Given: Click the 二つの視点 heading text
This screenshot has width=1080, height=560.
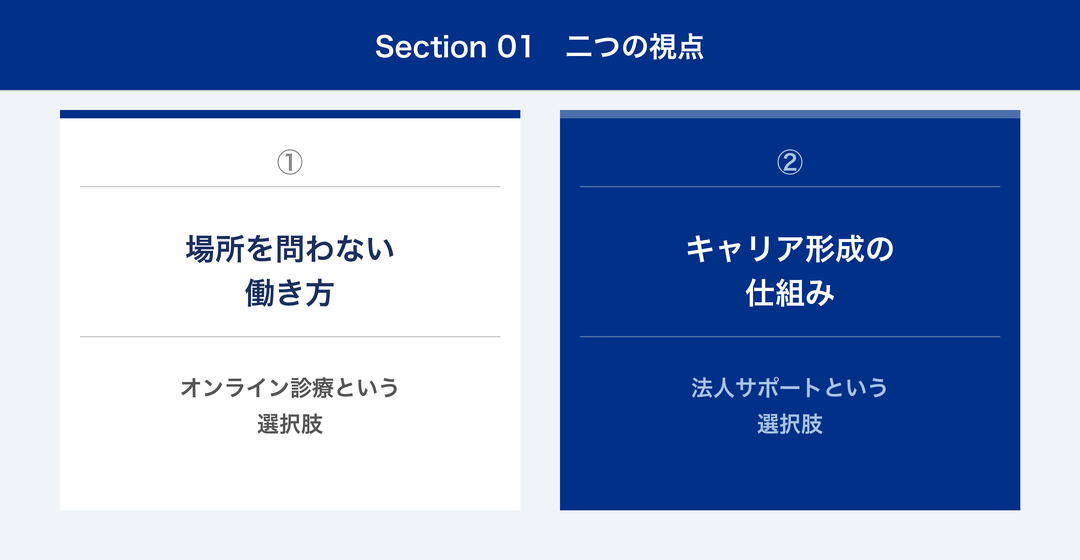Looking at the screenshot, I should [634, 47].
